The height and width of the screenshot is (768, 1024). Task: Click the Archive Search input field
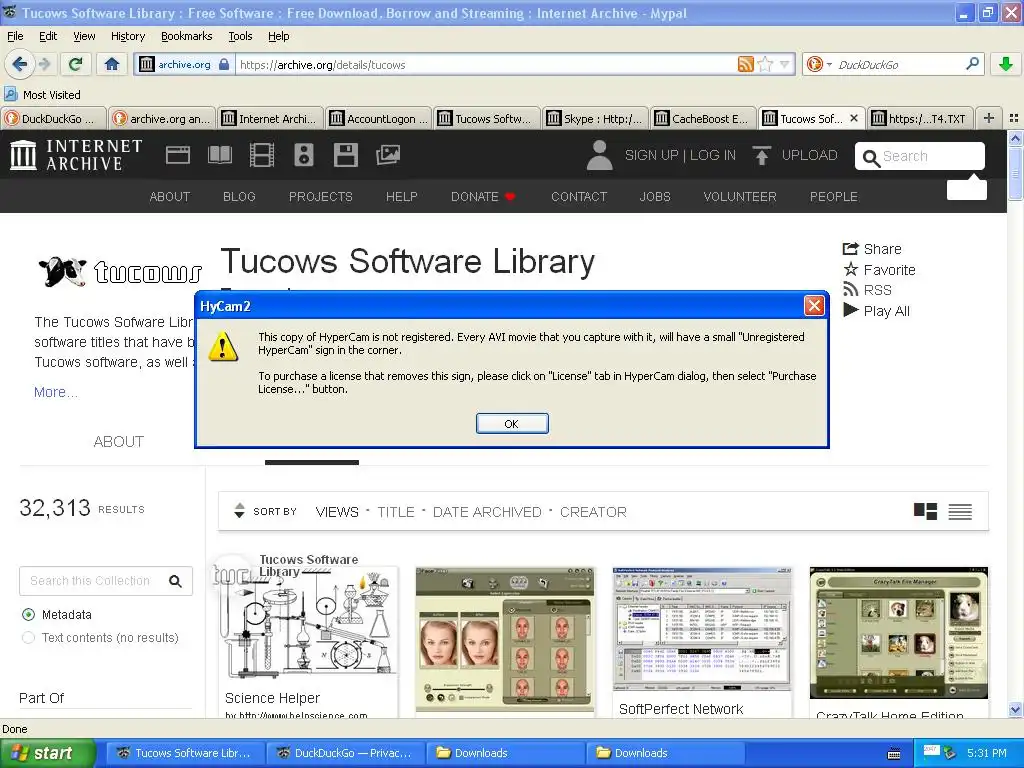tap(920, 156)
